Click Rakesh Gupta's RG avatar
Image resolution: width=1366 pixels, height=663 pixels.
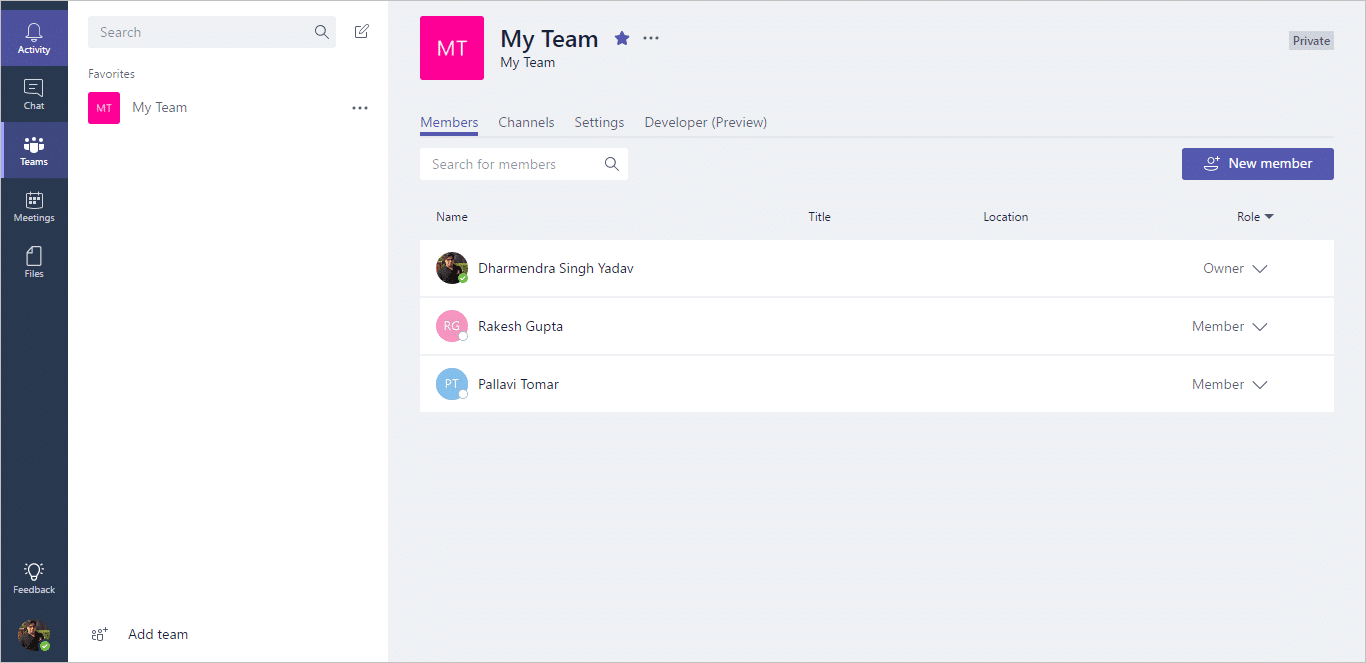point(452,326)
